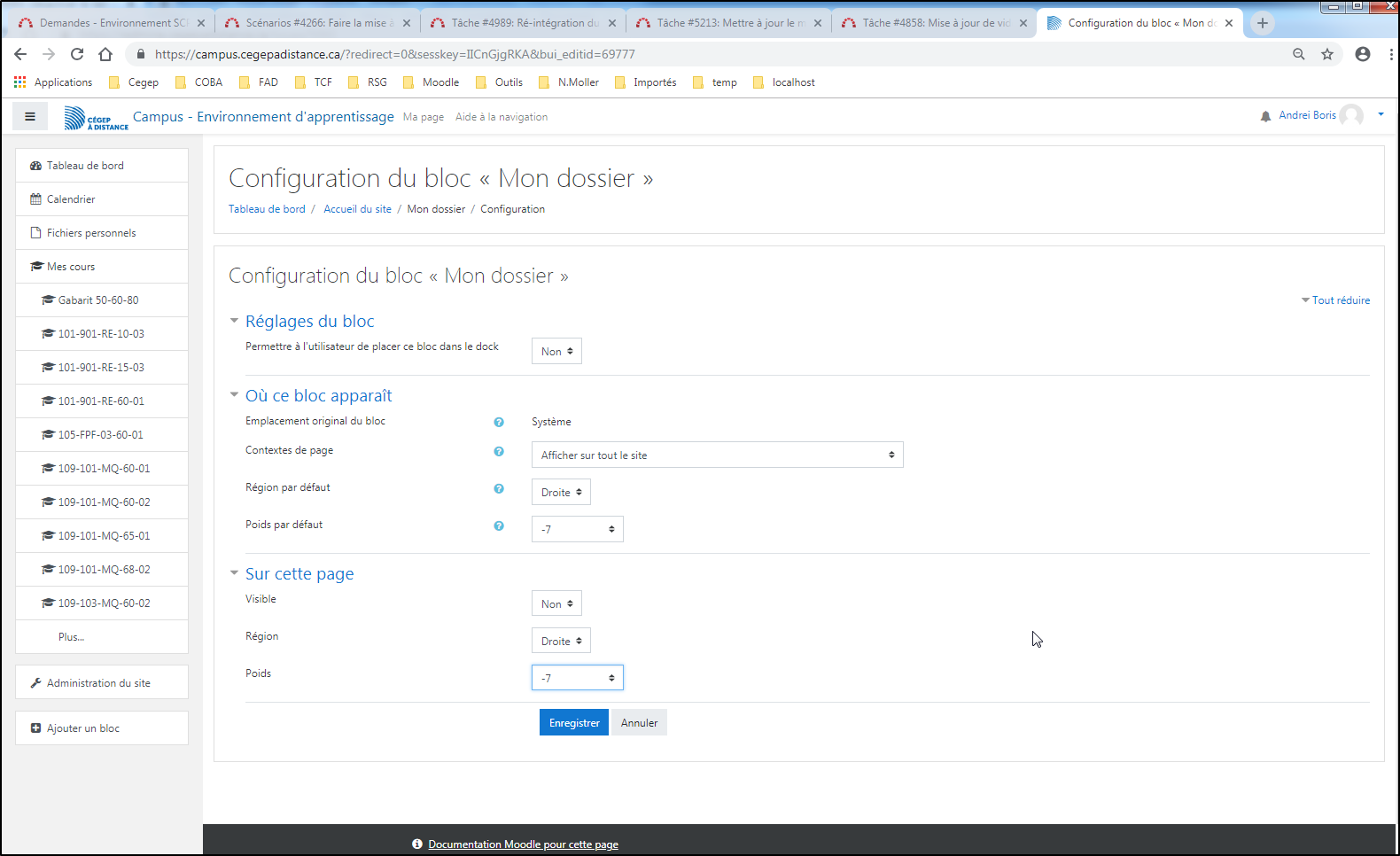Image resolution: width=1400 pixels, height=856 pixels.
Task: Click help icon beside Contextes de page
Action: 499,452
